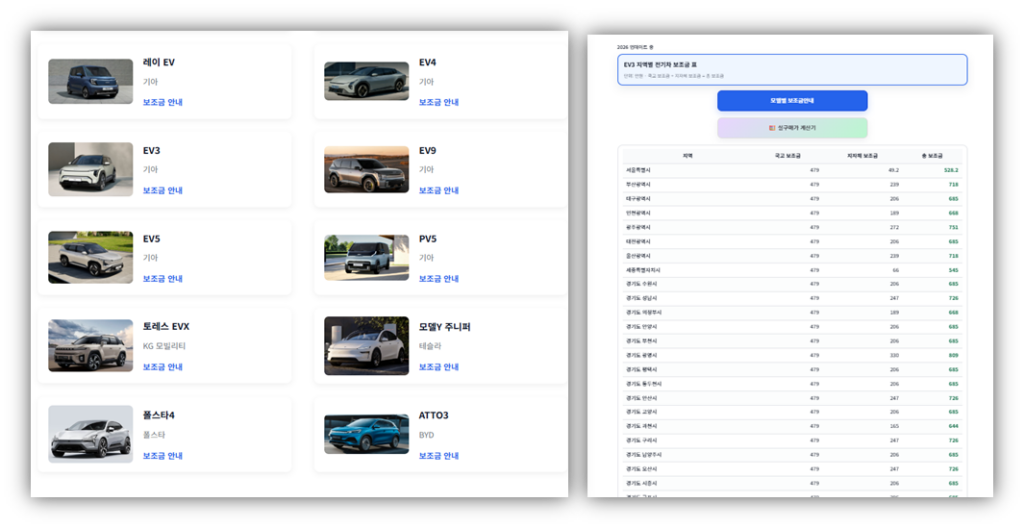The width and height of the screenshot is (1024, 528).
Task: Click the 경기도 부천시 row label
Action: click(x=641, y=341)
